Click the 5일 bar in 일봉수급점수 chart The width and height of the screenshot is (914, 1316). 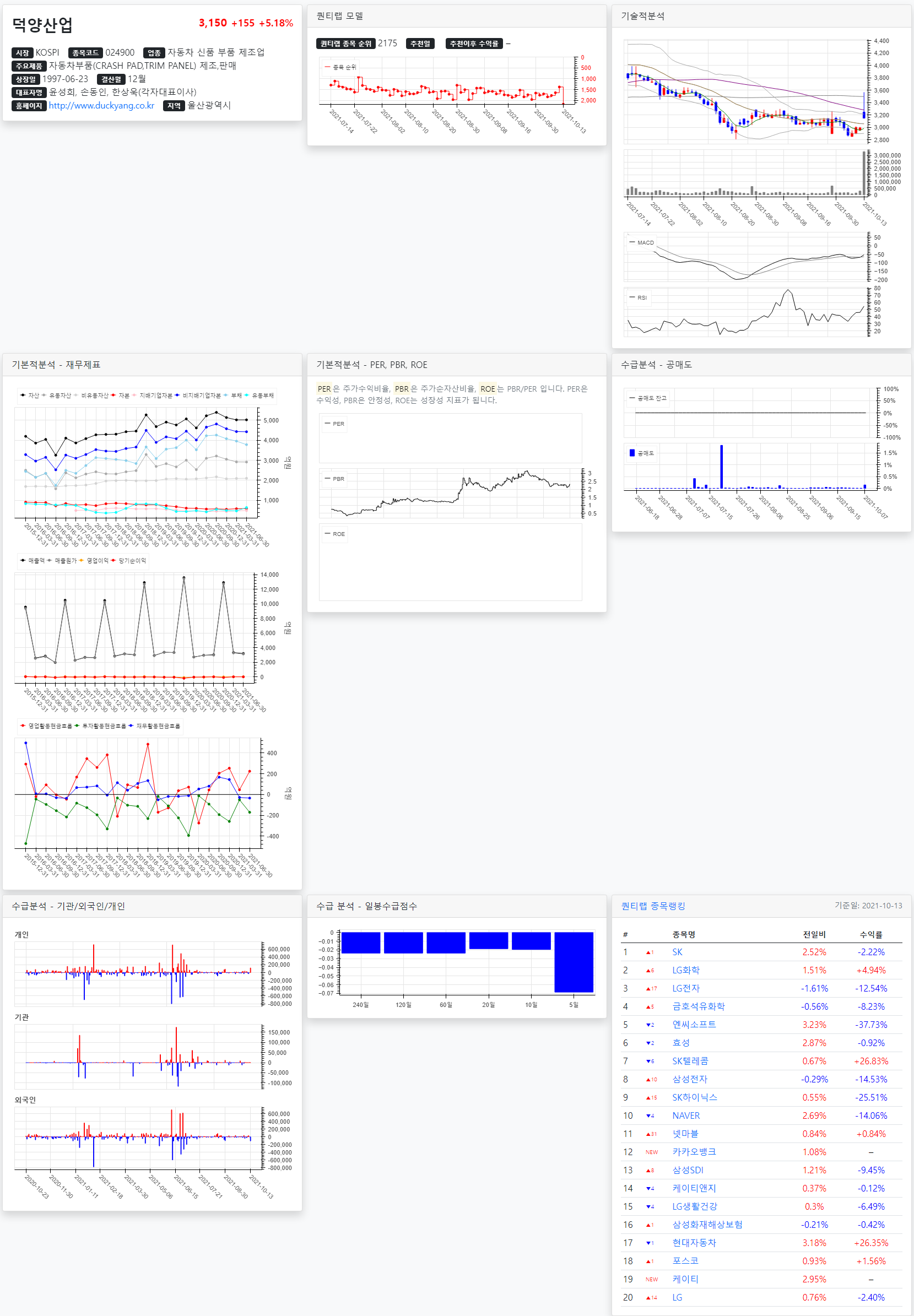(574, 962)
